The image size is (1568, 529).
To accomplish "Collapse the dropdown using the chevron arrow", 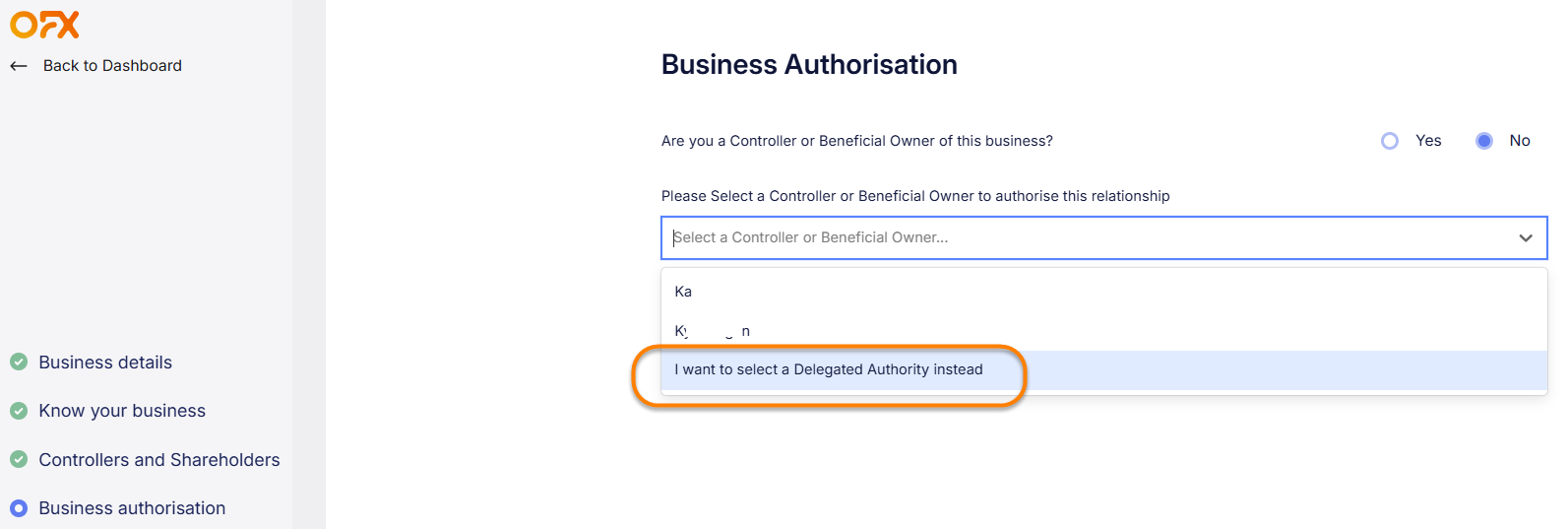I will (x=1525, y=237).
